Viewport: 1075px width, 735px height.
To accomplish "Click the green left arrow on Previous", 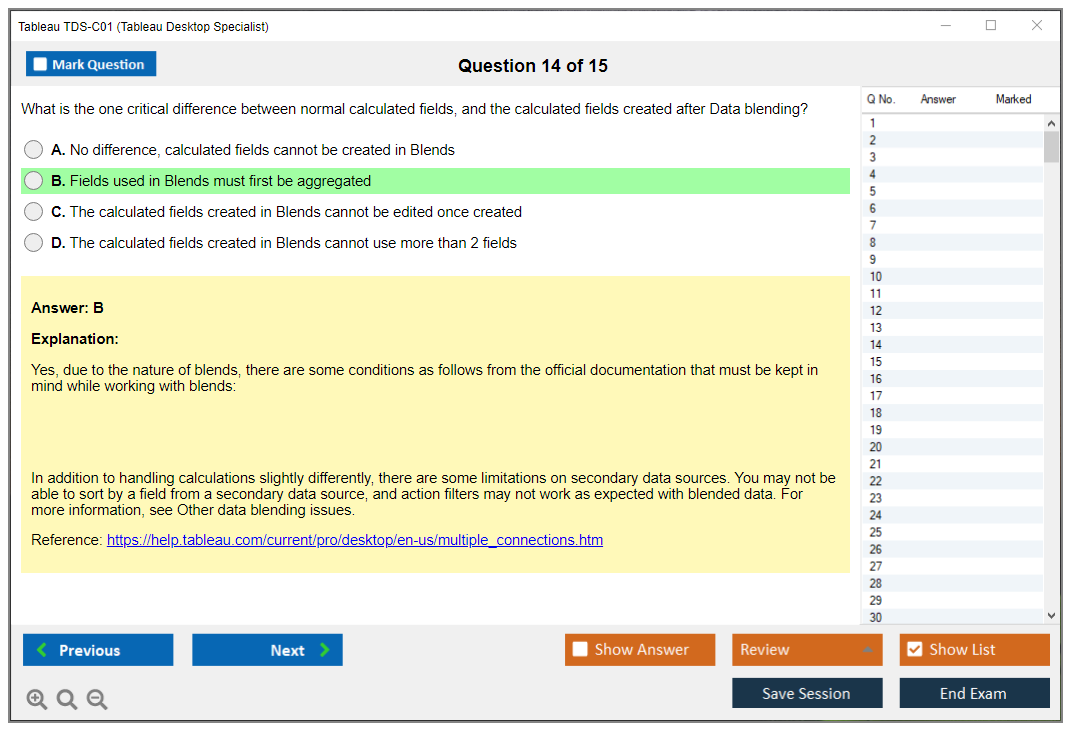I will [x=42, y=650].
